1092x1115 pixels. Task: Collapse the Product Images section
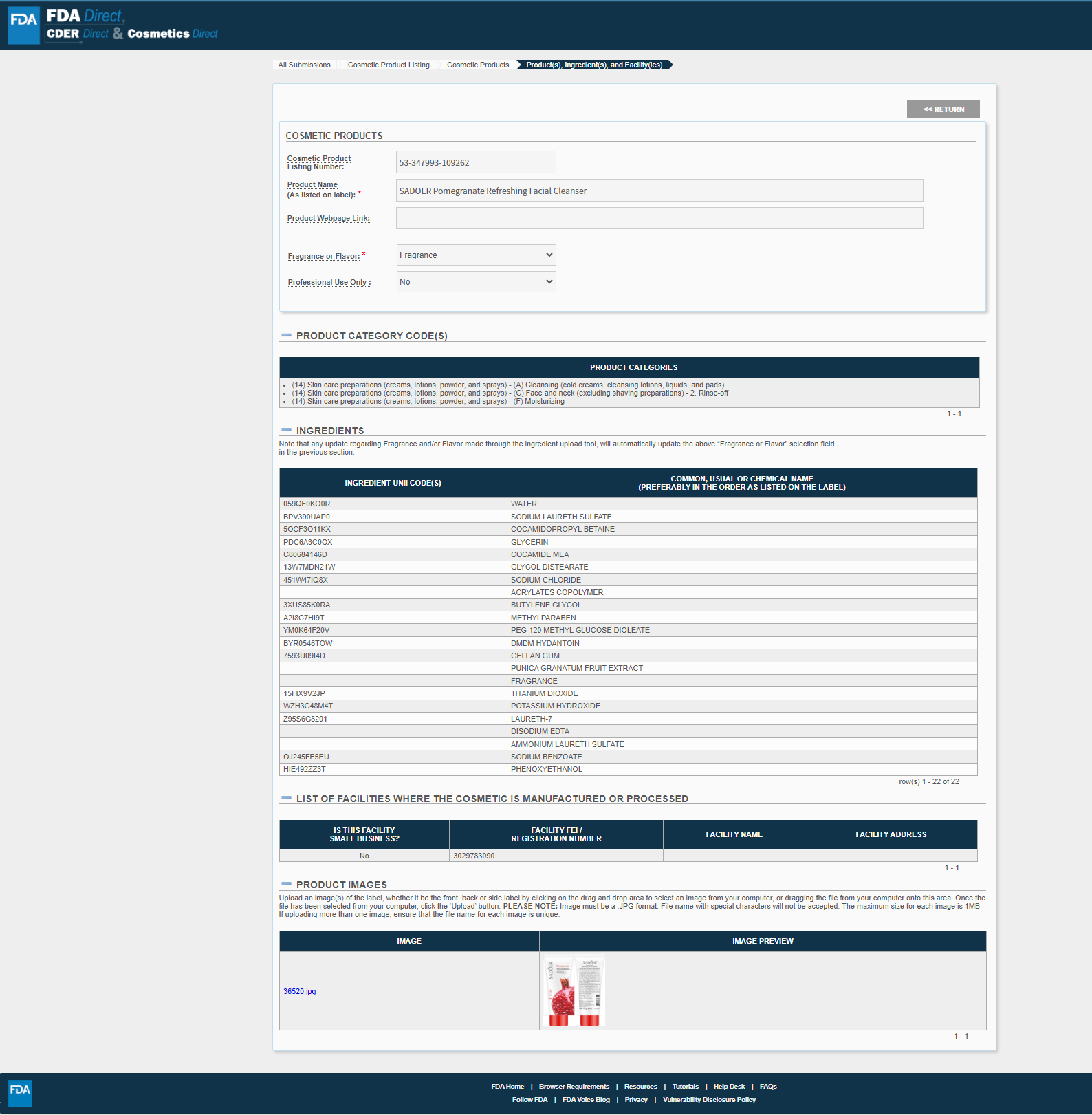286,885
